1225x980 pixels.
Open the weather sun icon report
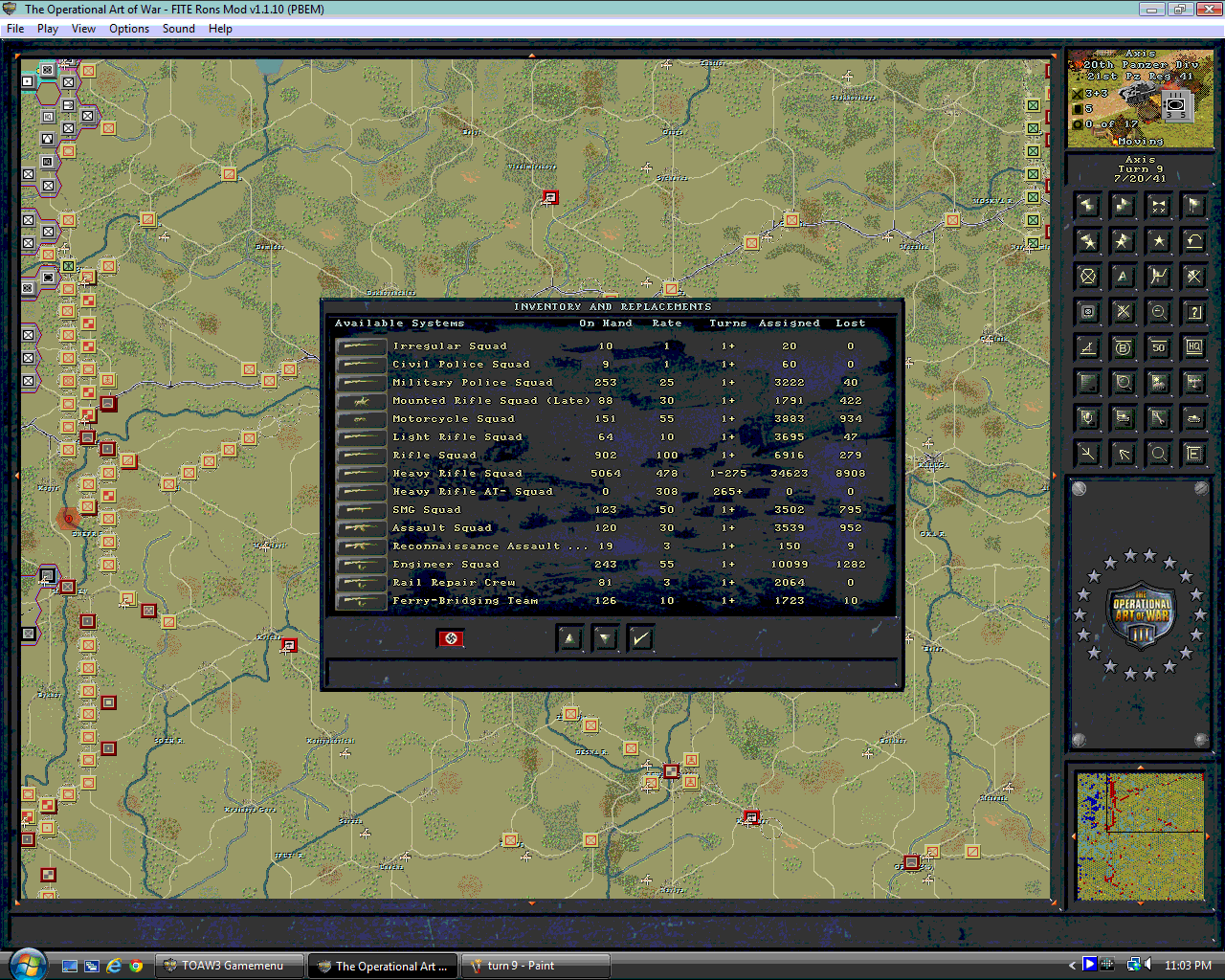tap(1159, 383)
